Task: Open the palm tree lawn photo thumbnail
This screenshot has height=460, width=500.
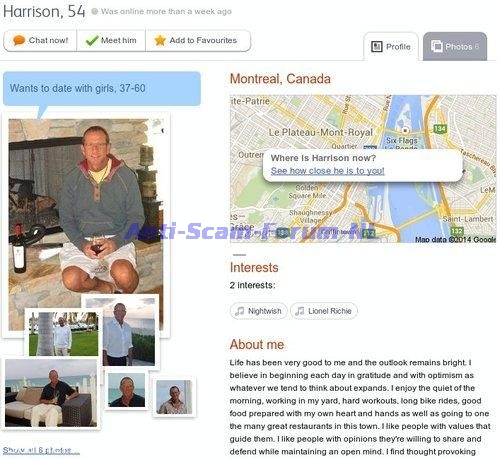Action: click(x=64, y=334)
